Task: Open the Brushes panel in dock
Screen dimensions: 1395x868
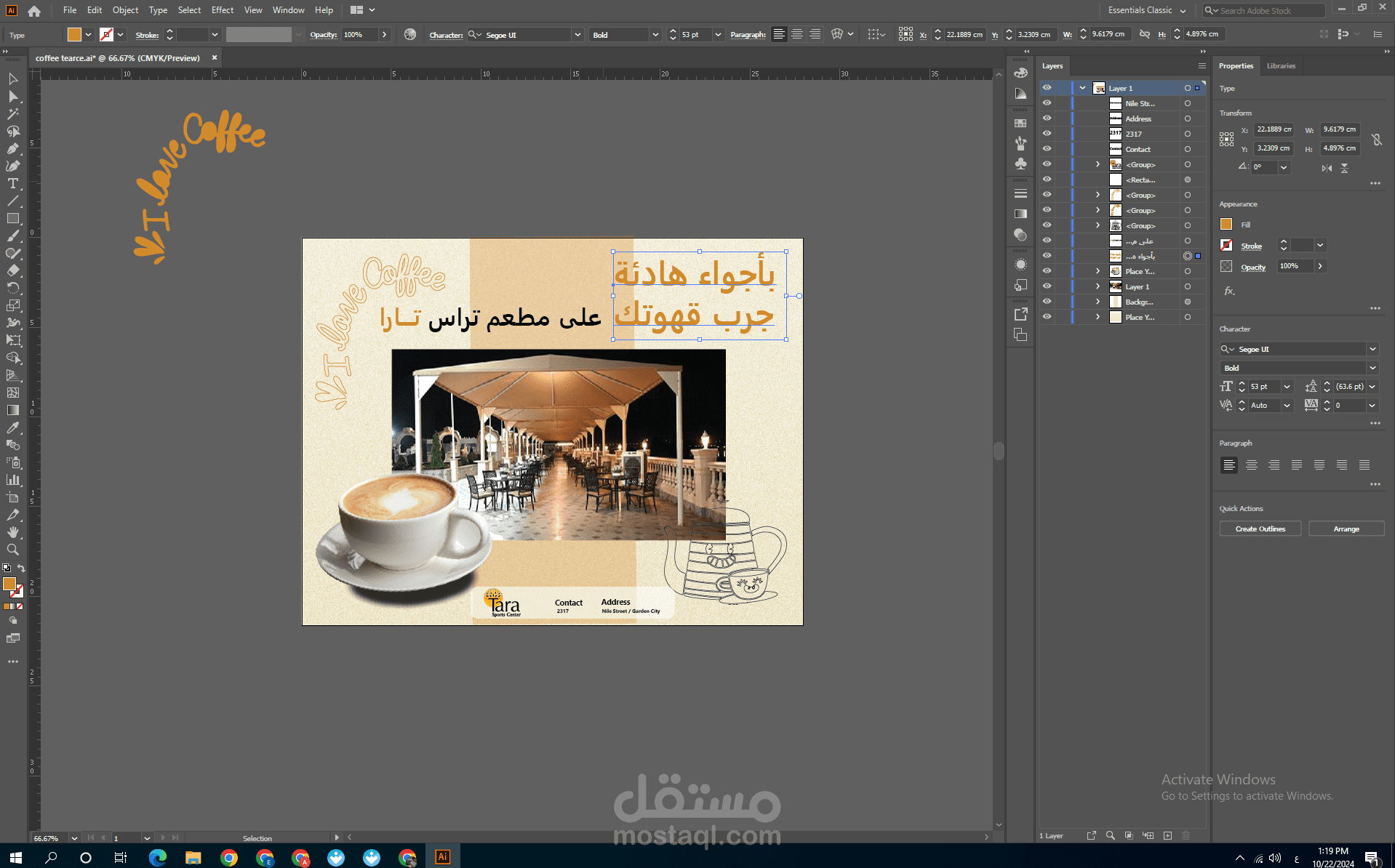Action: pos(1021,144)
